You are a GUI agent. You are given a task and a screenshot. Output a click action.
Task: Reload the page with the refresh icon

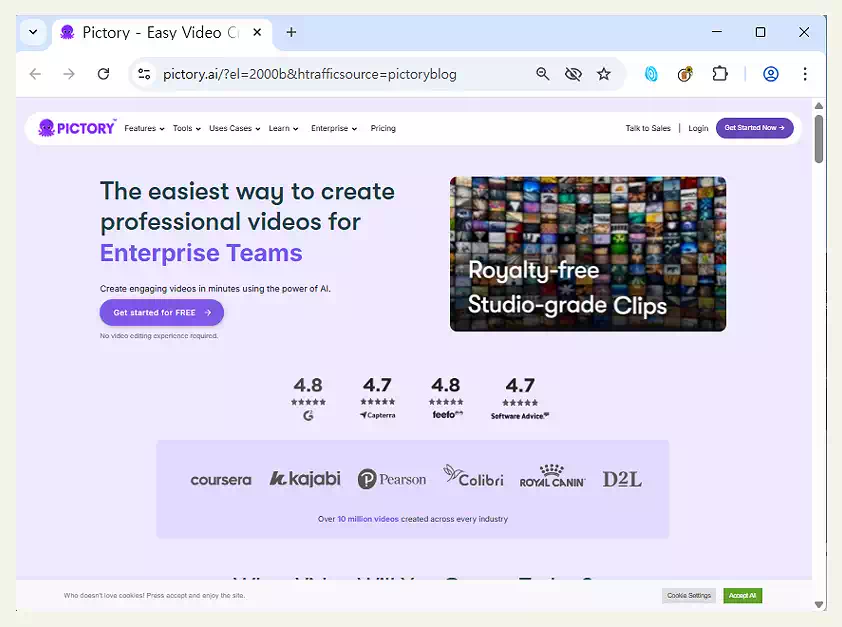pos(103,74)
